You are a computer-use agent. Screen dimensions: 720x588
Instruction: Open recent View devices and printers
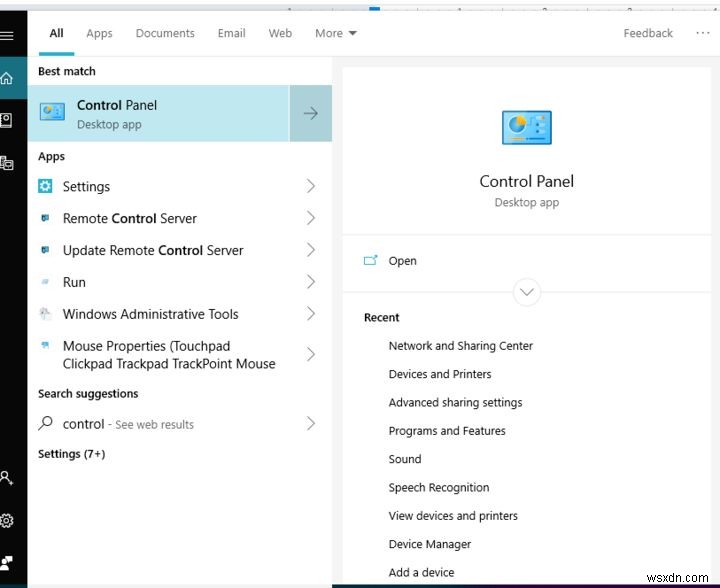point(453,516)
